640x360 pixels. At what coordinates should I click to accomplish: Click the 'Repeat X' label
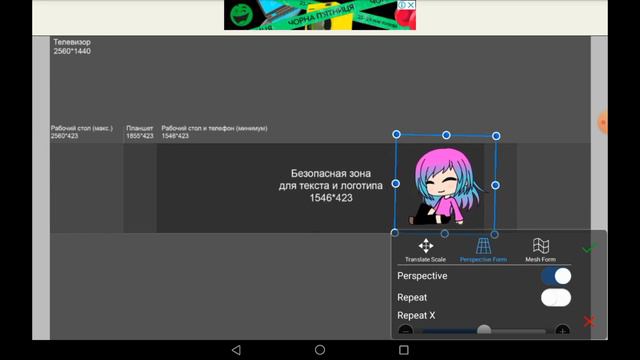click(416, 316)
